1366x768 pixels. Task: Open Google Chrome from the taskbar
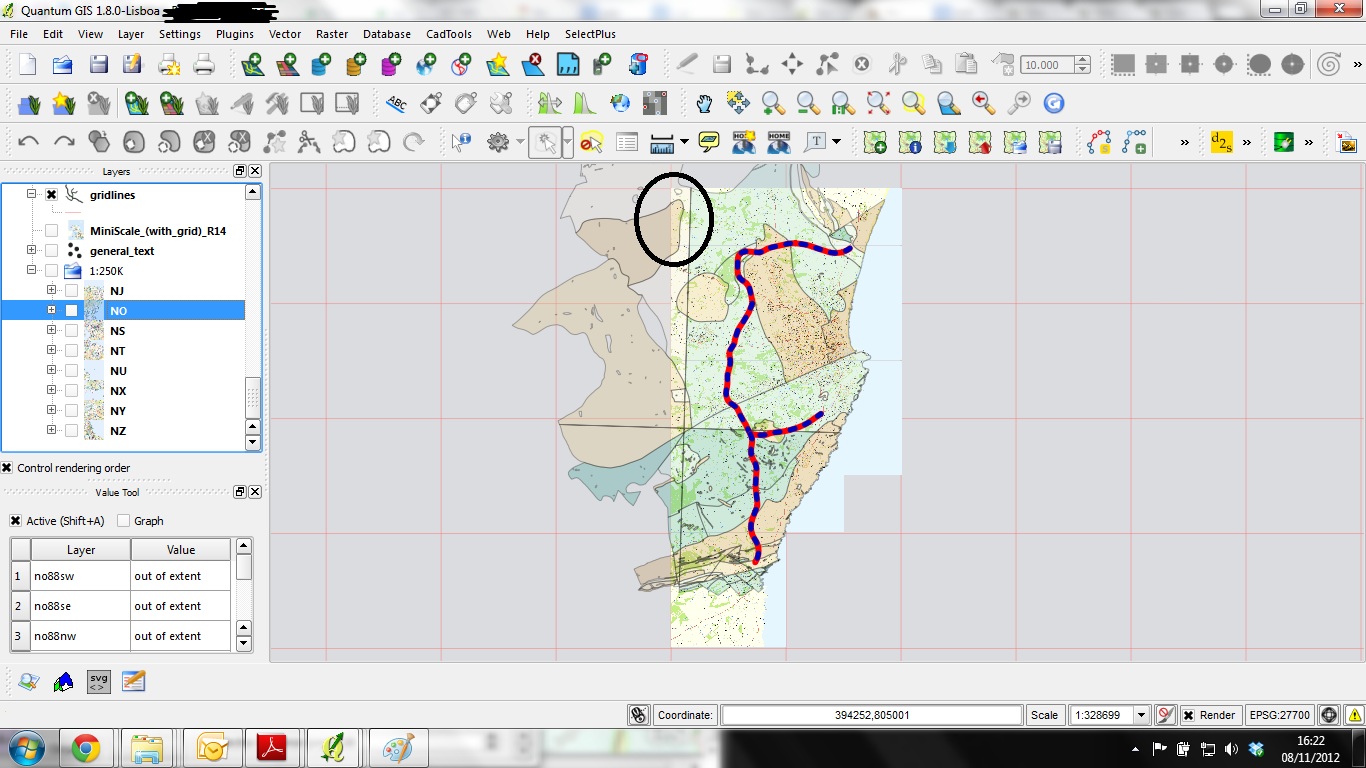[85, 748]
